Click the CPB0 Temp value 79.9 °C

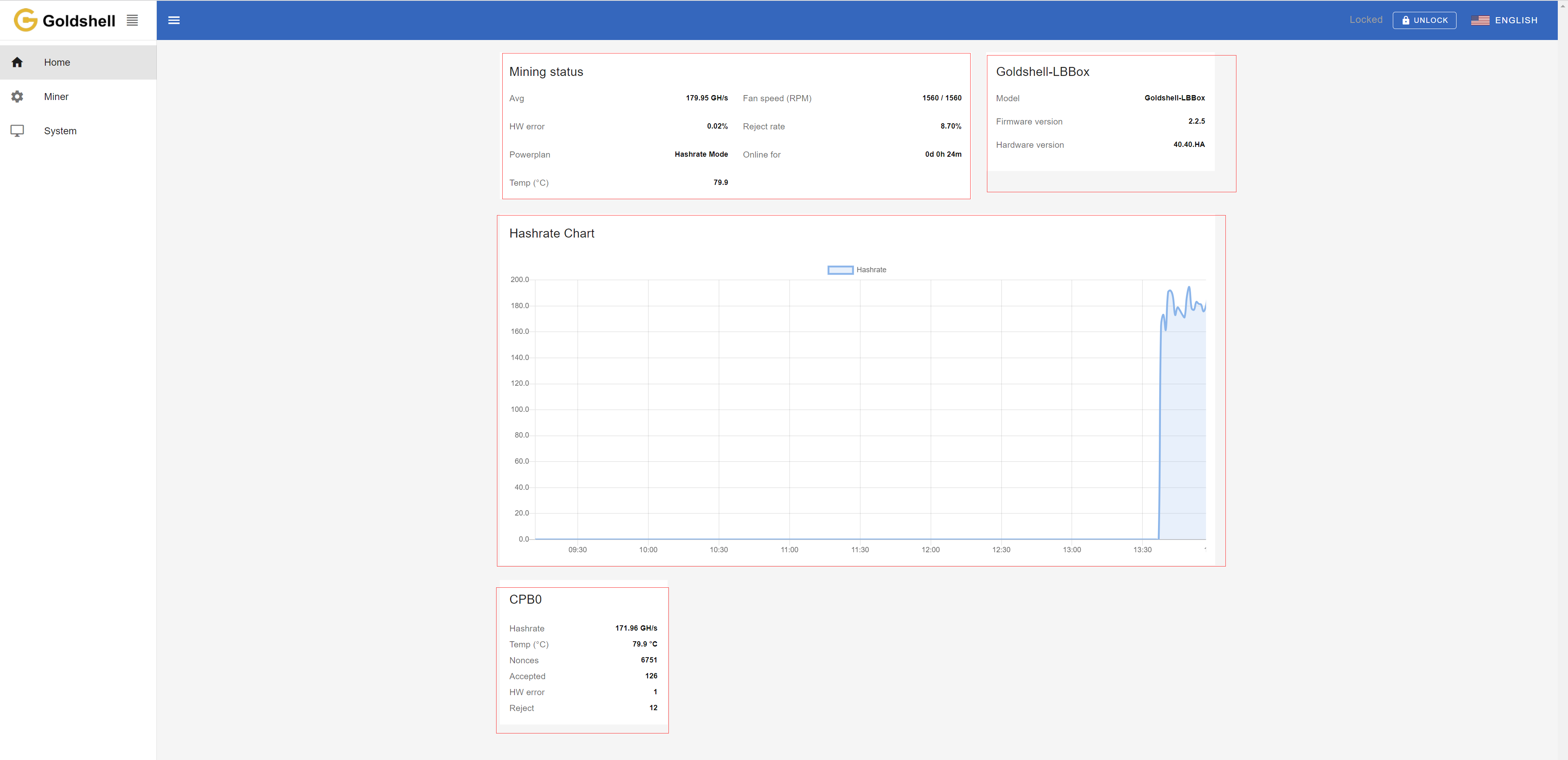(x=645, y=644)
